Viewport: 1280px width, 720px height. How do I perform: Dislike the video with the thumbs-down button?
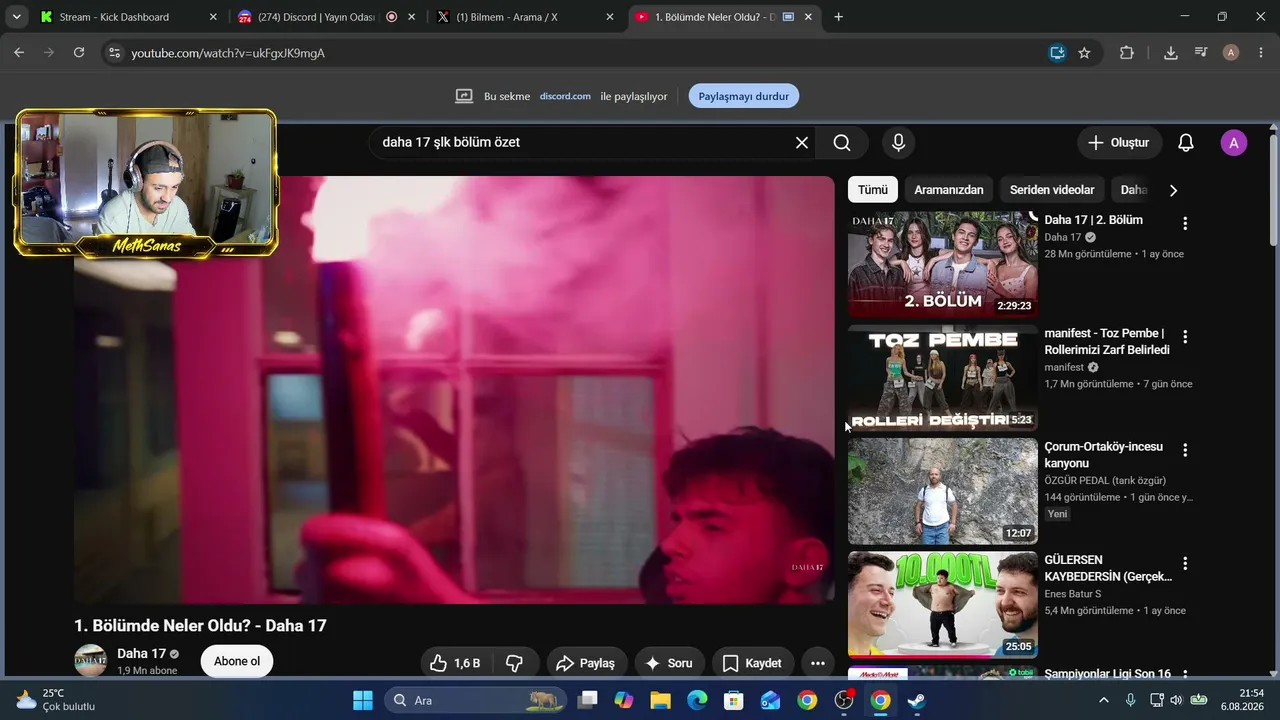515,663
